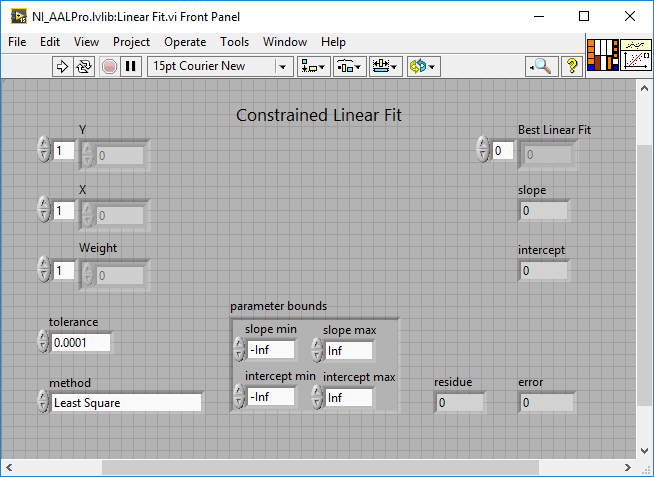Click the Y array index stepper
This screenshot has width=654, height=477.
pos(43,150)
